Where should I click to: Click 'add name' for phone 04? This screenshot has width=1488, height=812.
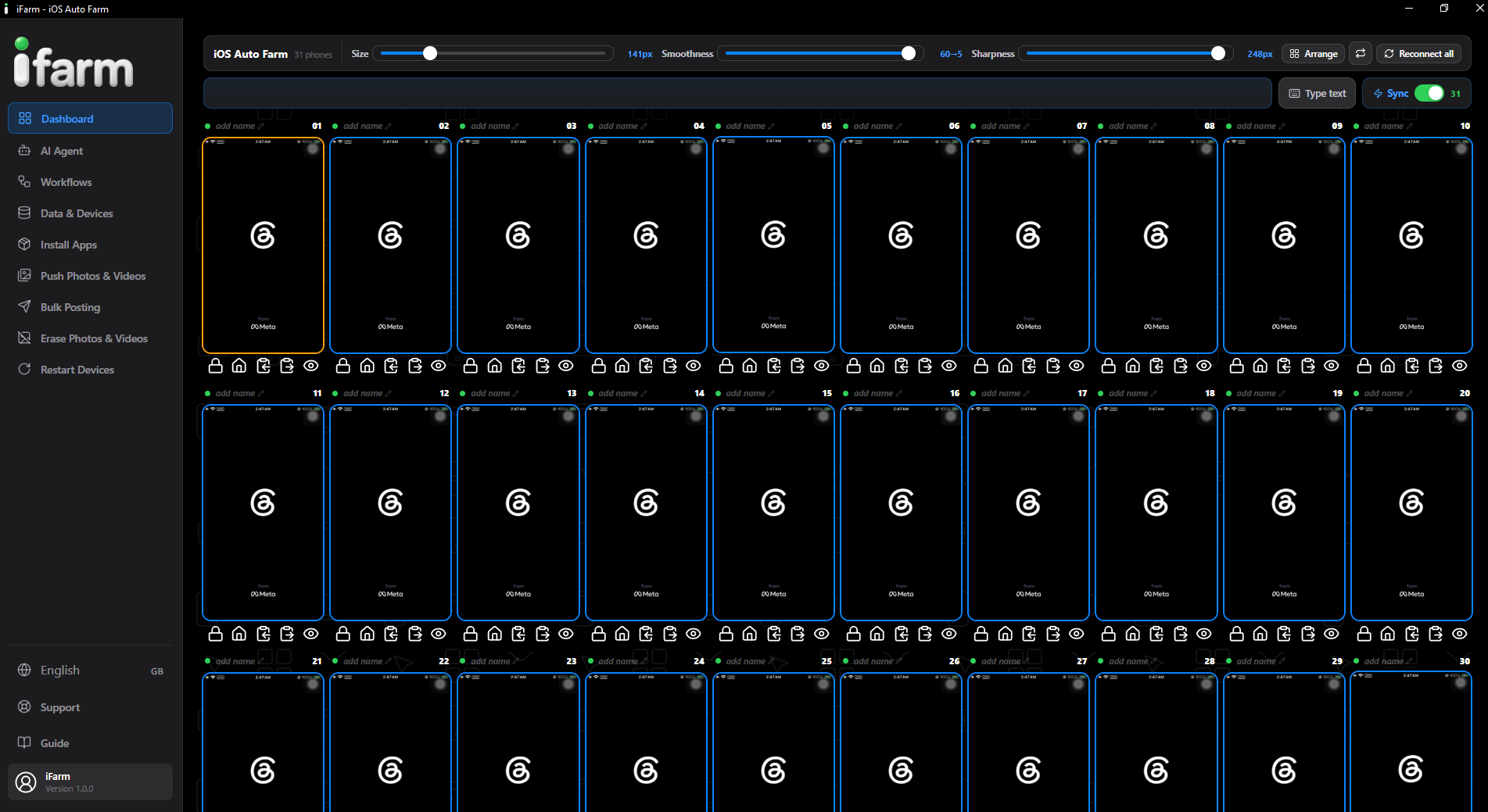[618, 126]
